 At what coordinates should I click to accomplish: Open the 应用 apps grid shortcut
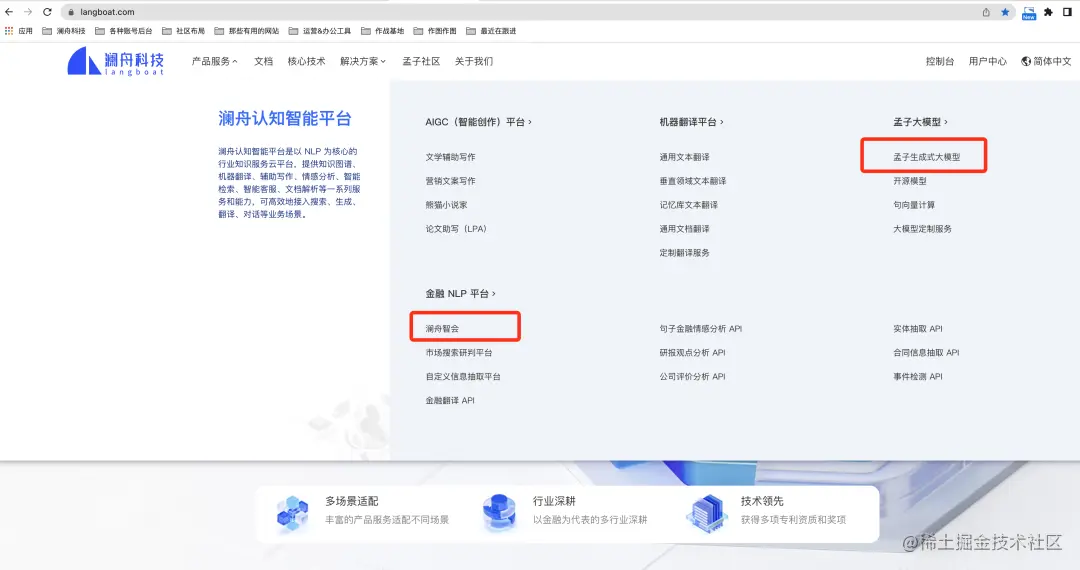click(19, 31)
